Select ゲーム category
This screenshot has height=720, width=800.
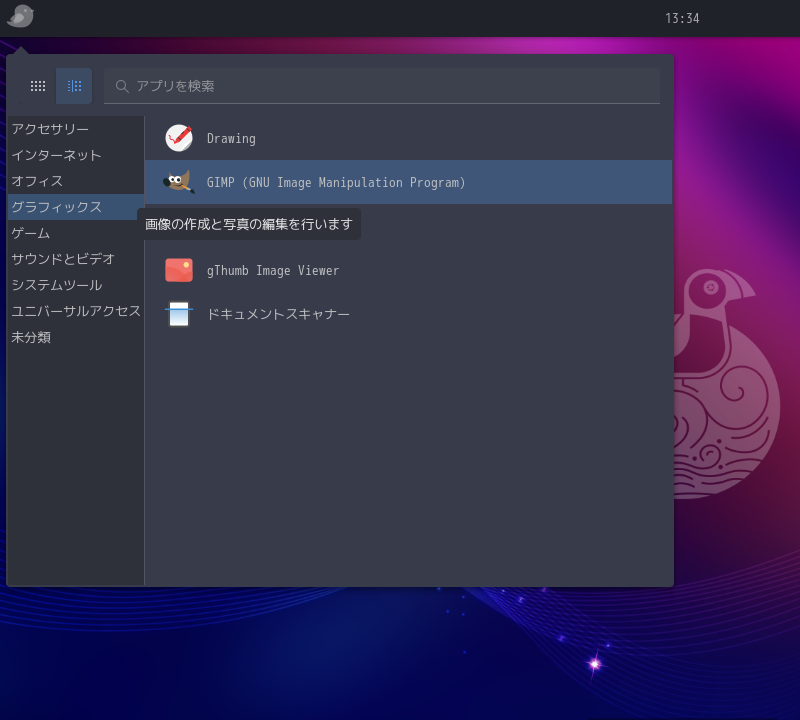click(76, 233)
